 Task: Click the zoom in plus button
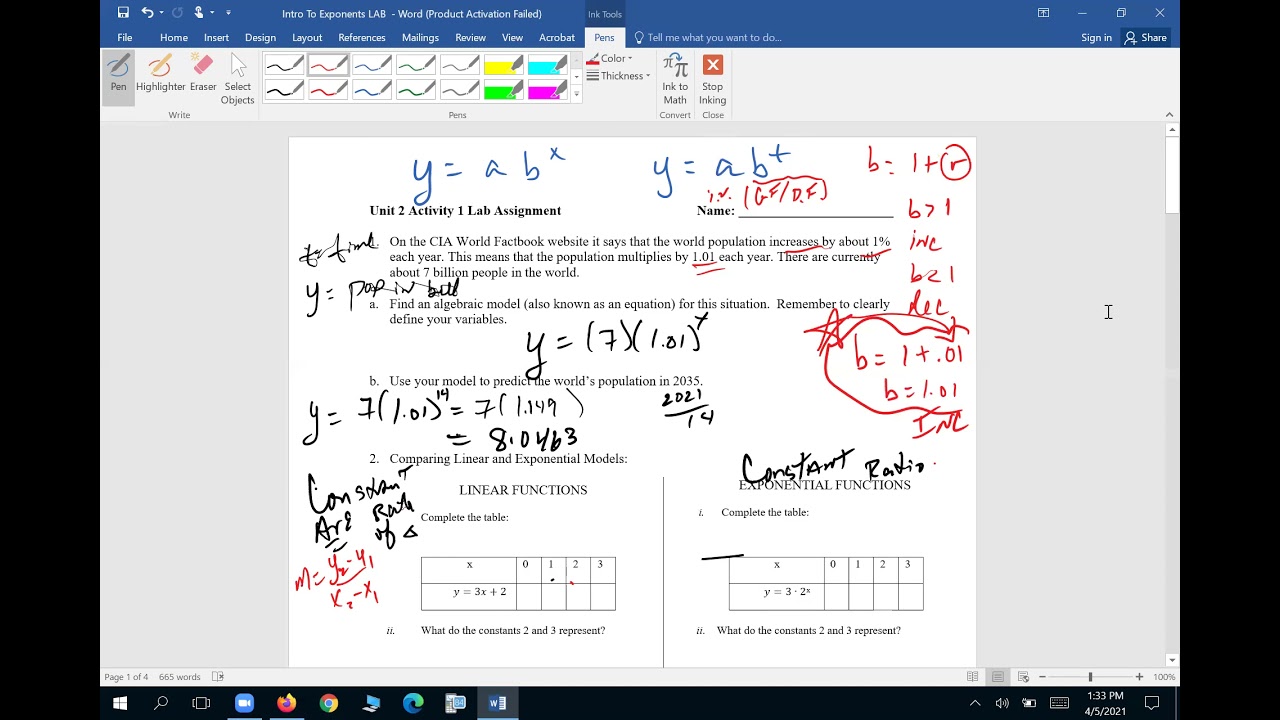[x=1139, y=677]
